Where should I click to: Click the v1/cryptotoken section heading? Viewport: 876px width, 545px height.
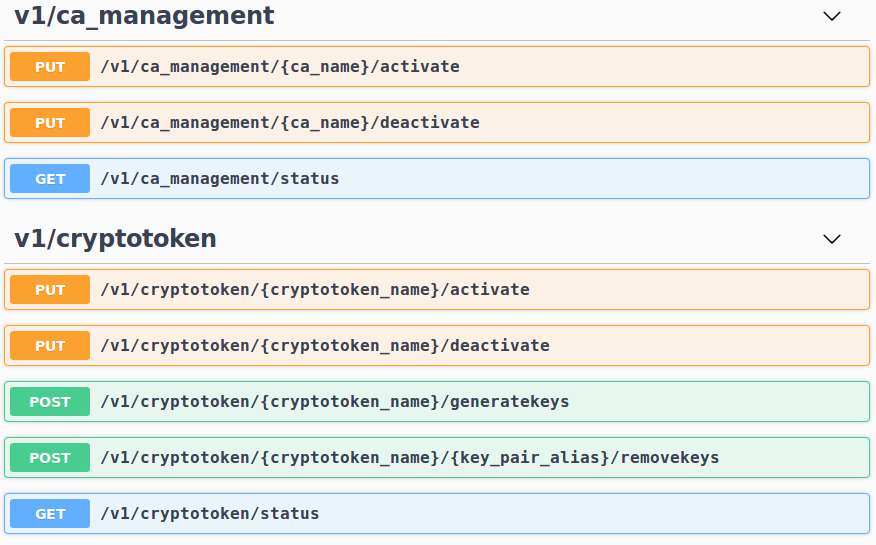tap(115, 239)
